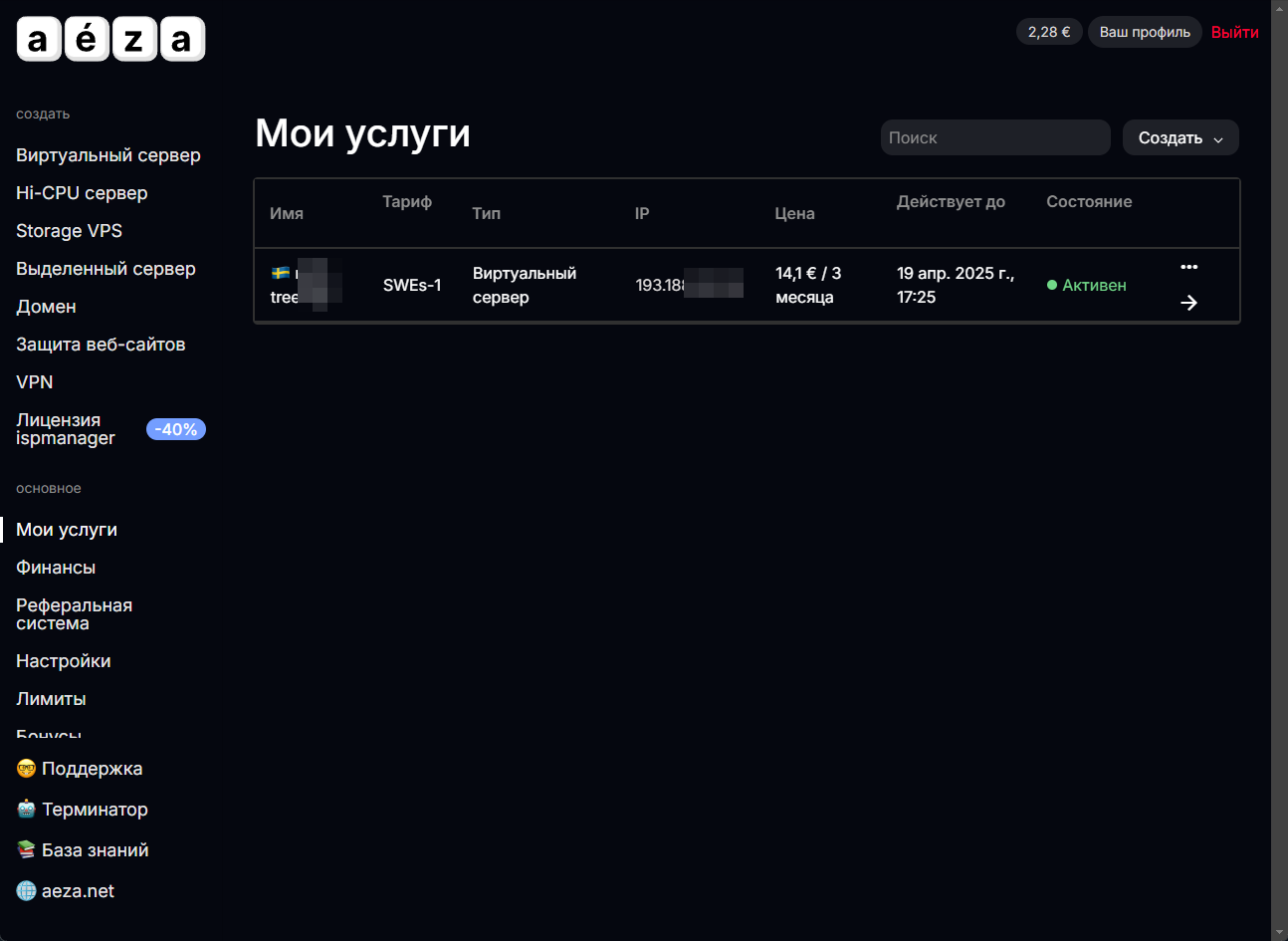Select Виртуальный сервер in the sidebar
The width and height of the screenshot is (1288, 941).
tap(108, 155)
